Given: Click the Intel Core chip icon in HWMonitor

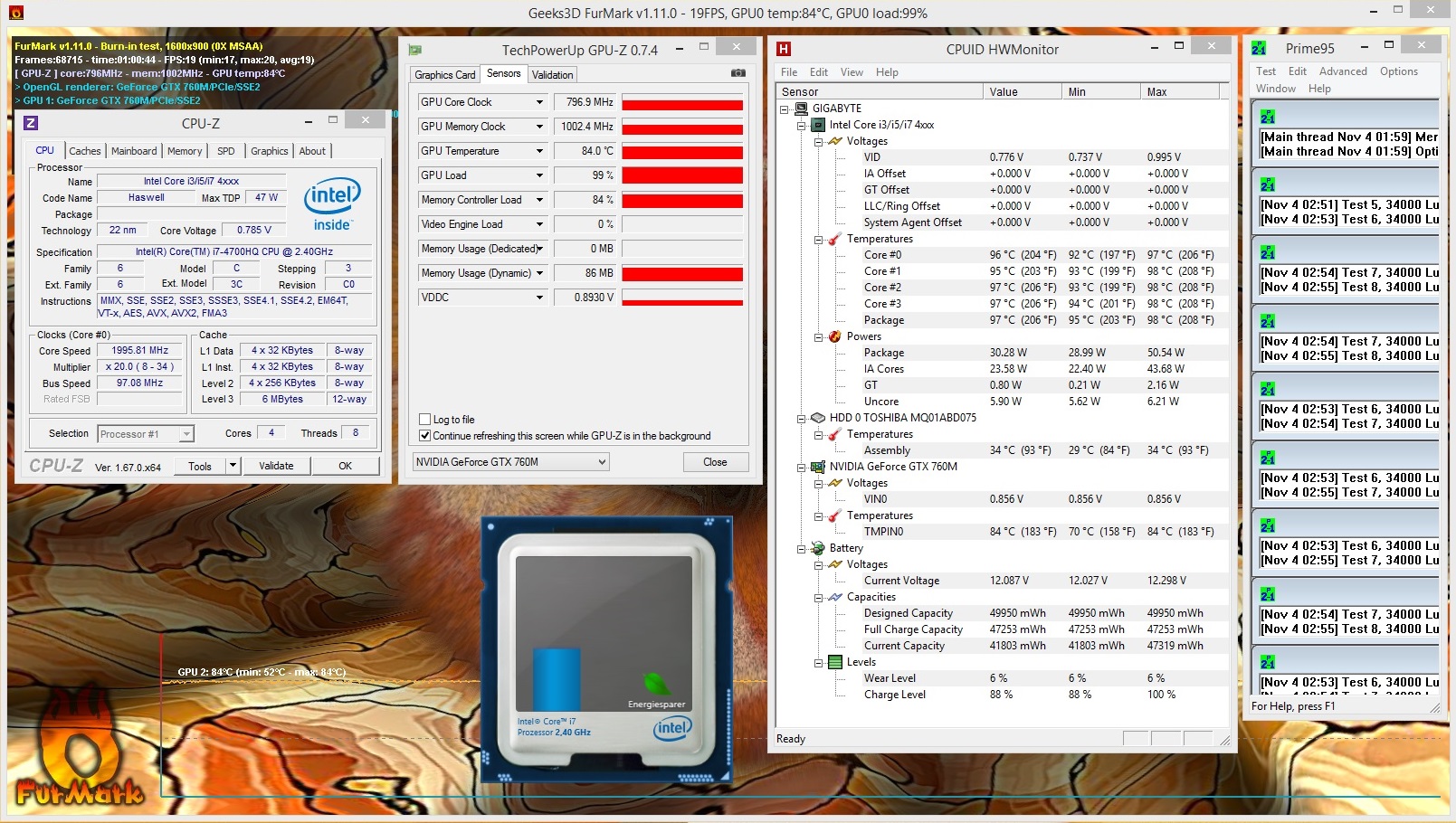Looking at the screenshot, I should point(818,125).
